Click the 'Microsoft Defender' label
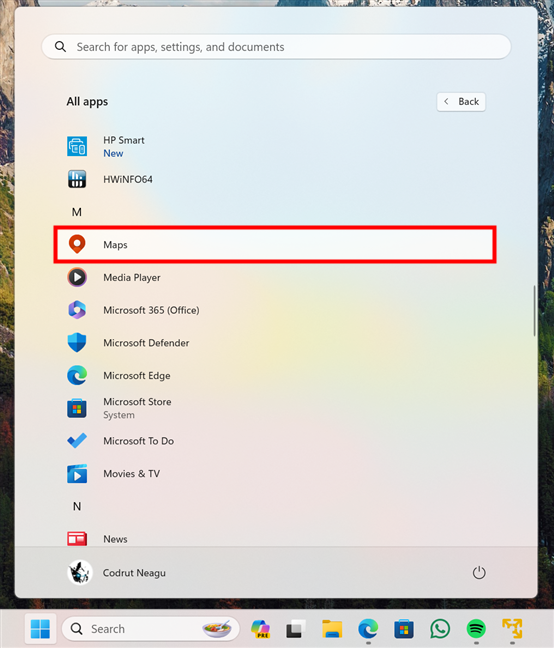This screenshot has height=648, width=554. pos(146,343)
